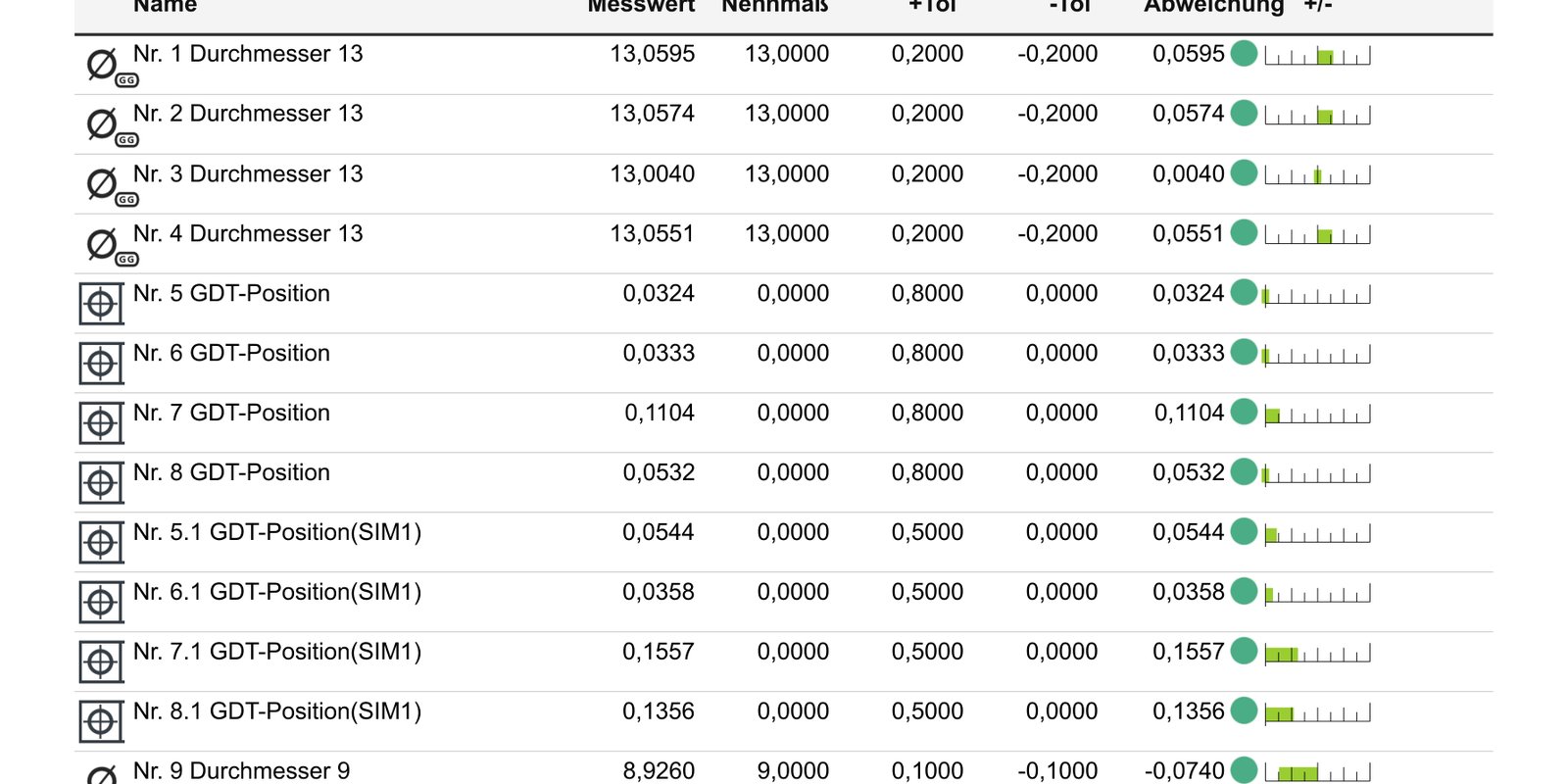Click Messwert value 13,0040 of Nr. 3
1568x784 pixels.
(x=652, y=174)
